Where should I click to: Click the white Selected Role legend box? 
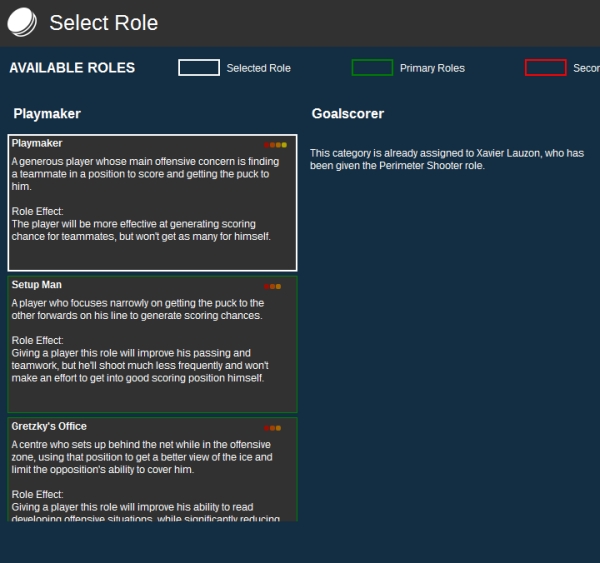pos(198,68)
